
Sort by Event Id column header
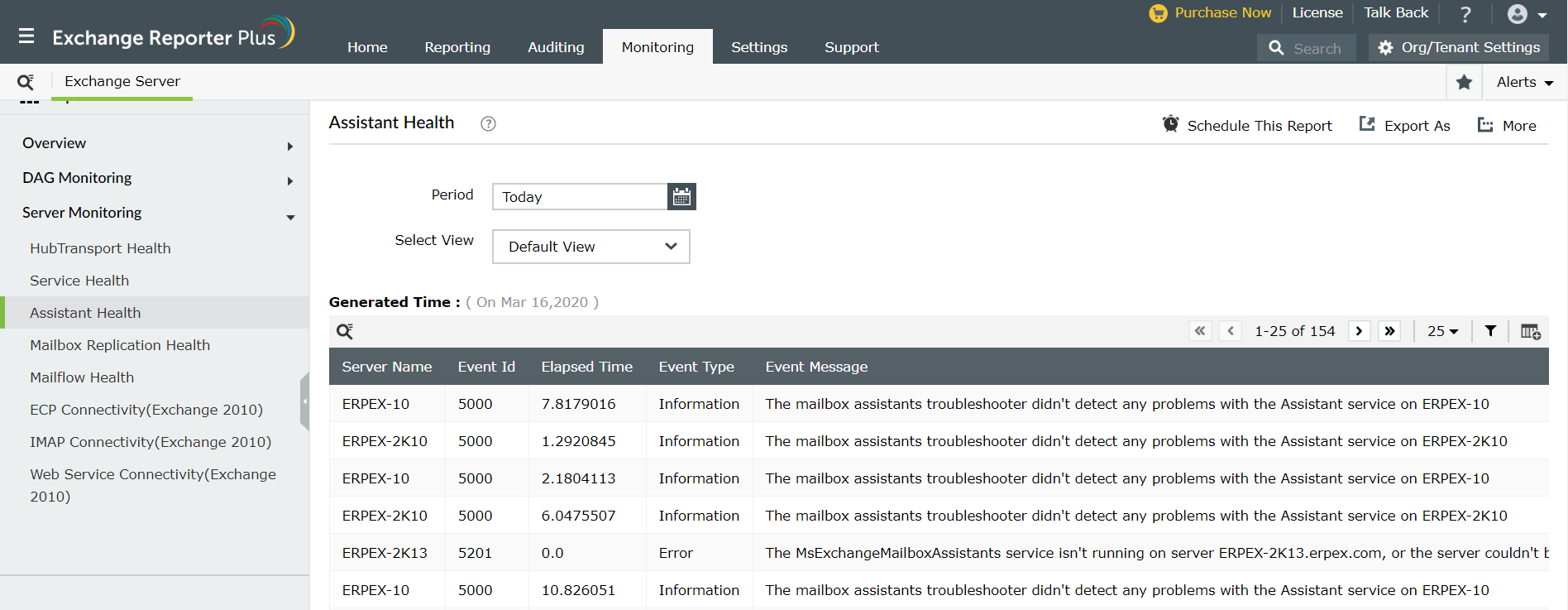(x=486, y=367)
